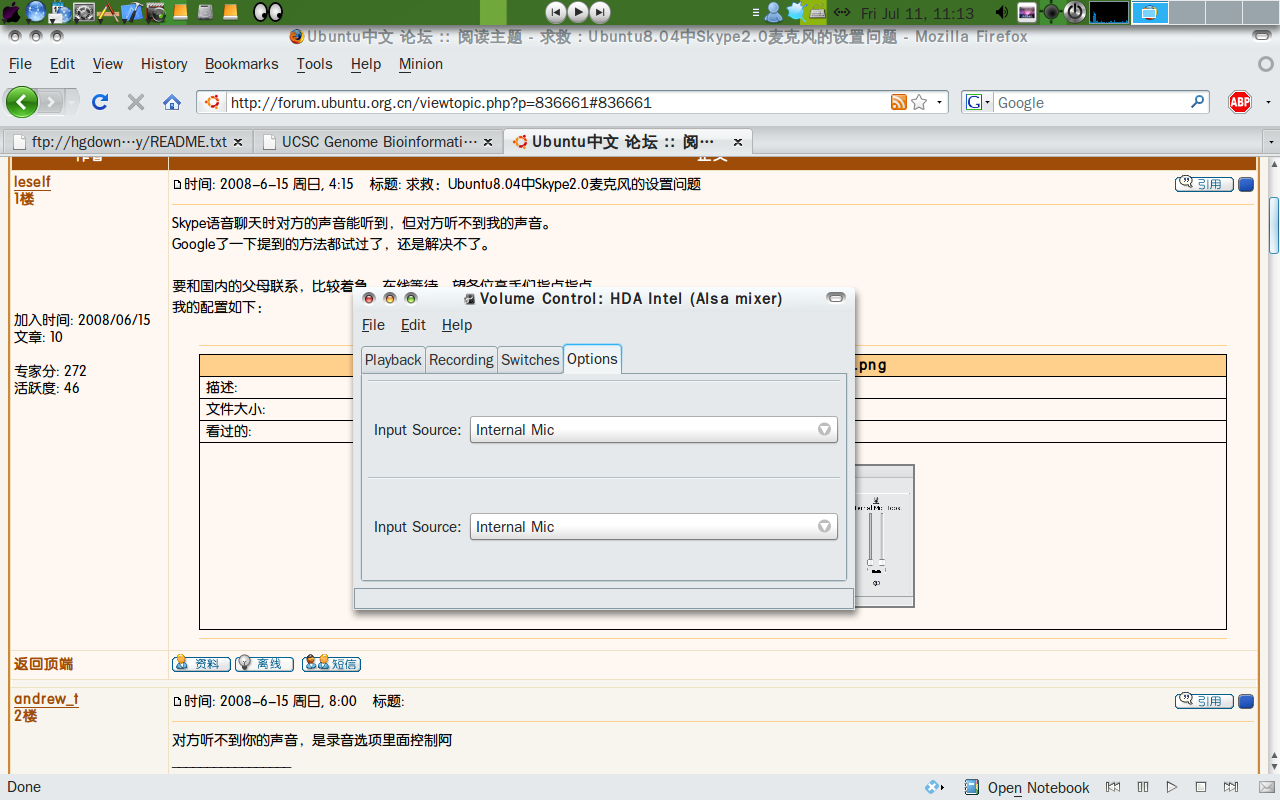Open the search engine selector dropdown
Screen dimensions: 1280x800
978,102
